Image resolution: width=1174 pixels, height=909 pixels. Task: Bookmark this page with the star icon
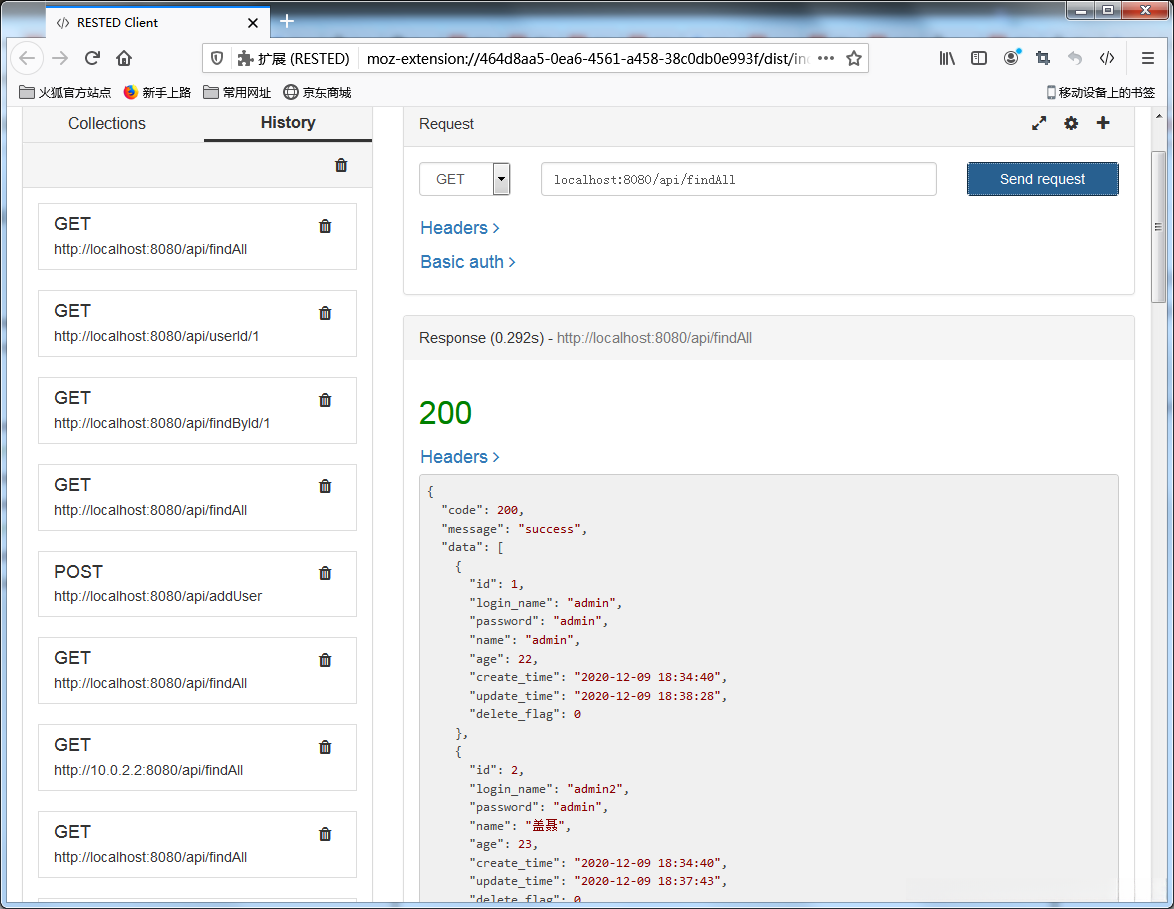tap(854, 59)
